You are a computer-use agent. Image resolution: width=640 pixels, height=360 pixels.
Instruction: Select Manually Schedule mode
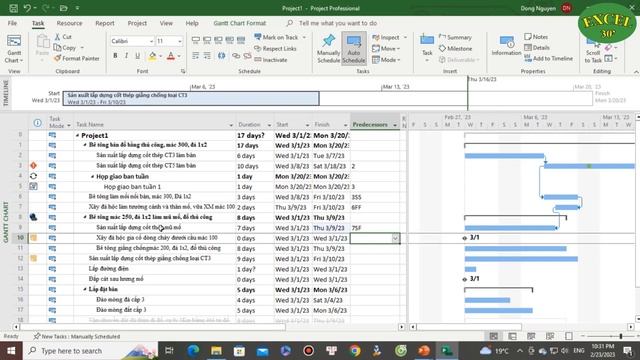328,49
